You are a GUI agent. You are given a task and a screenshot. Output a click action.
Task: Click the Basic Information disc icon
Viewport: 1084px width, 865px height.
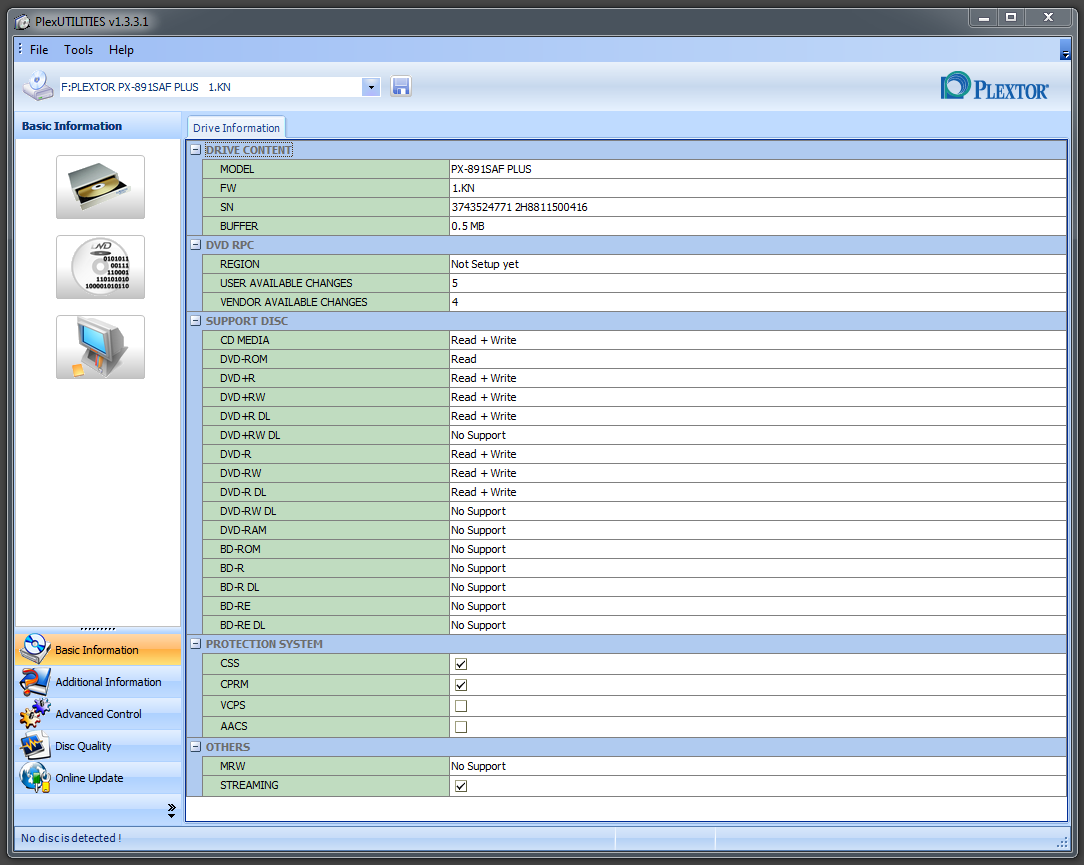point(35,649)
